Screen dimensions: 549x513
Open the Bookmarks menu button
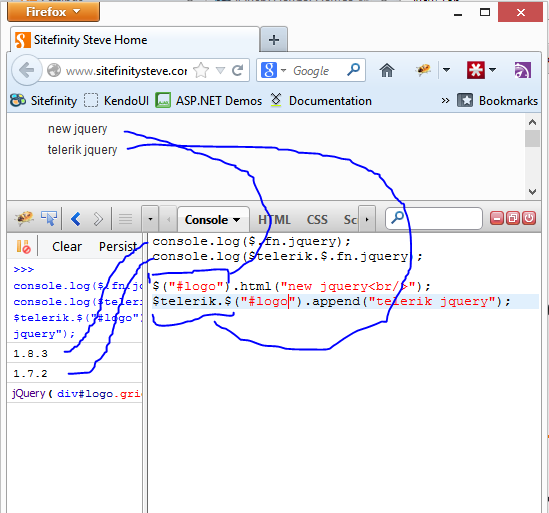498,101
